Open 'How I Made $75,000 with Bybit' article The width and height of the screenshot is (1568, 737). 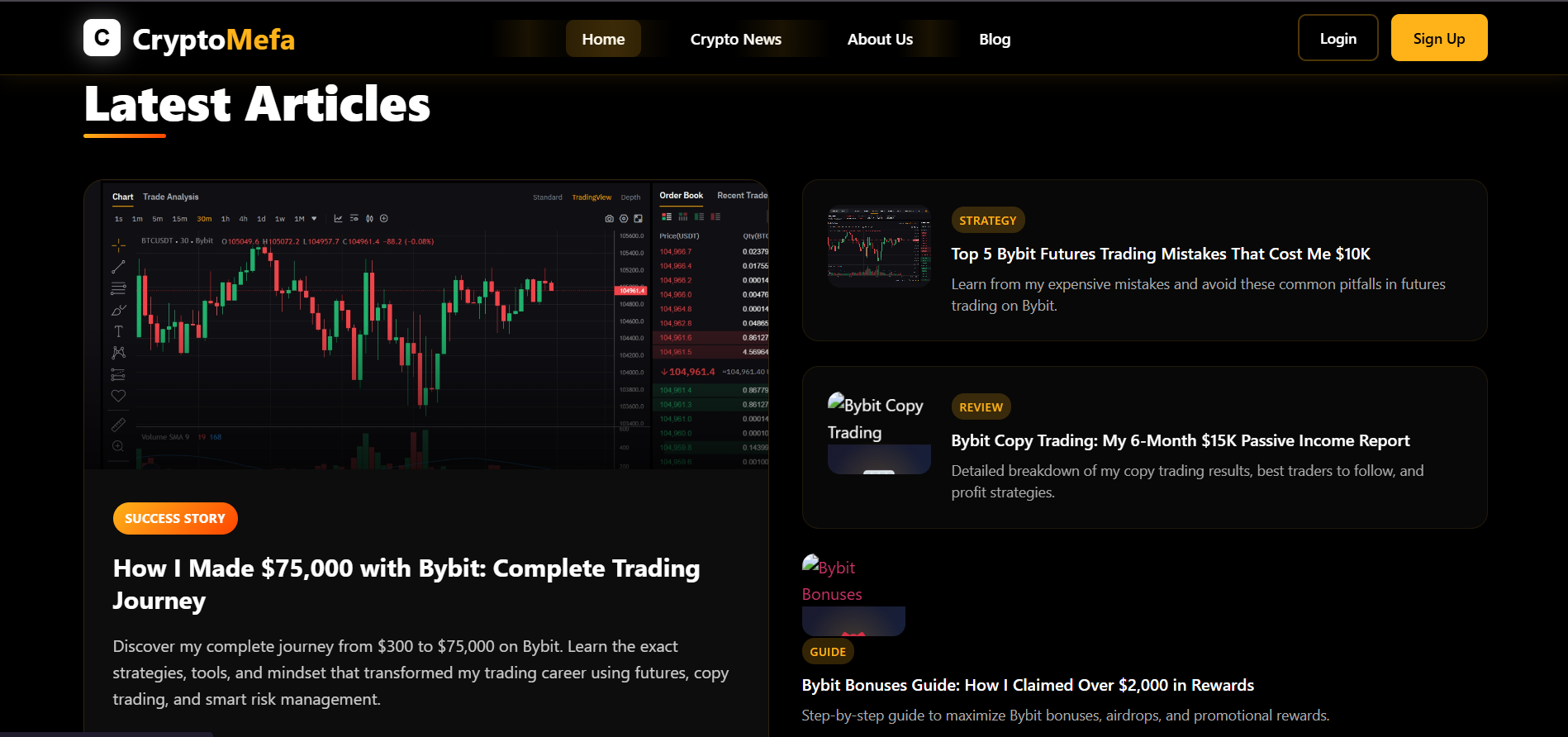point(406,584)
